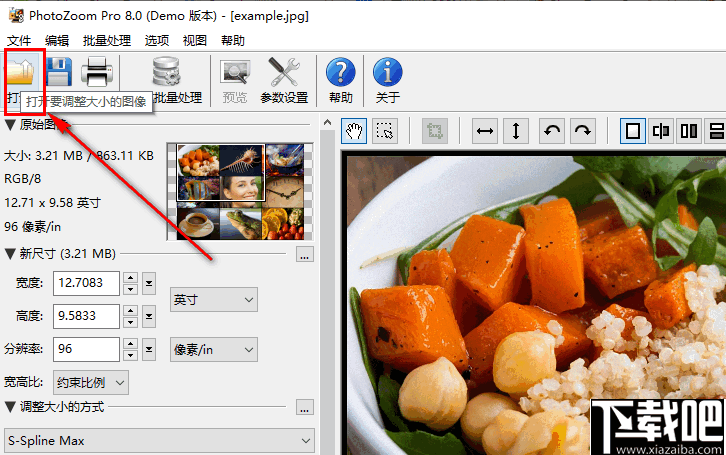Click the 宽度 value field
Viewport: 726px width, 455px height.
[x=86, y=283]
